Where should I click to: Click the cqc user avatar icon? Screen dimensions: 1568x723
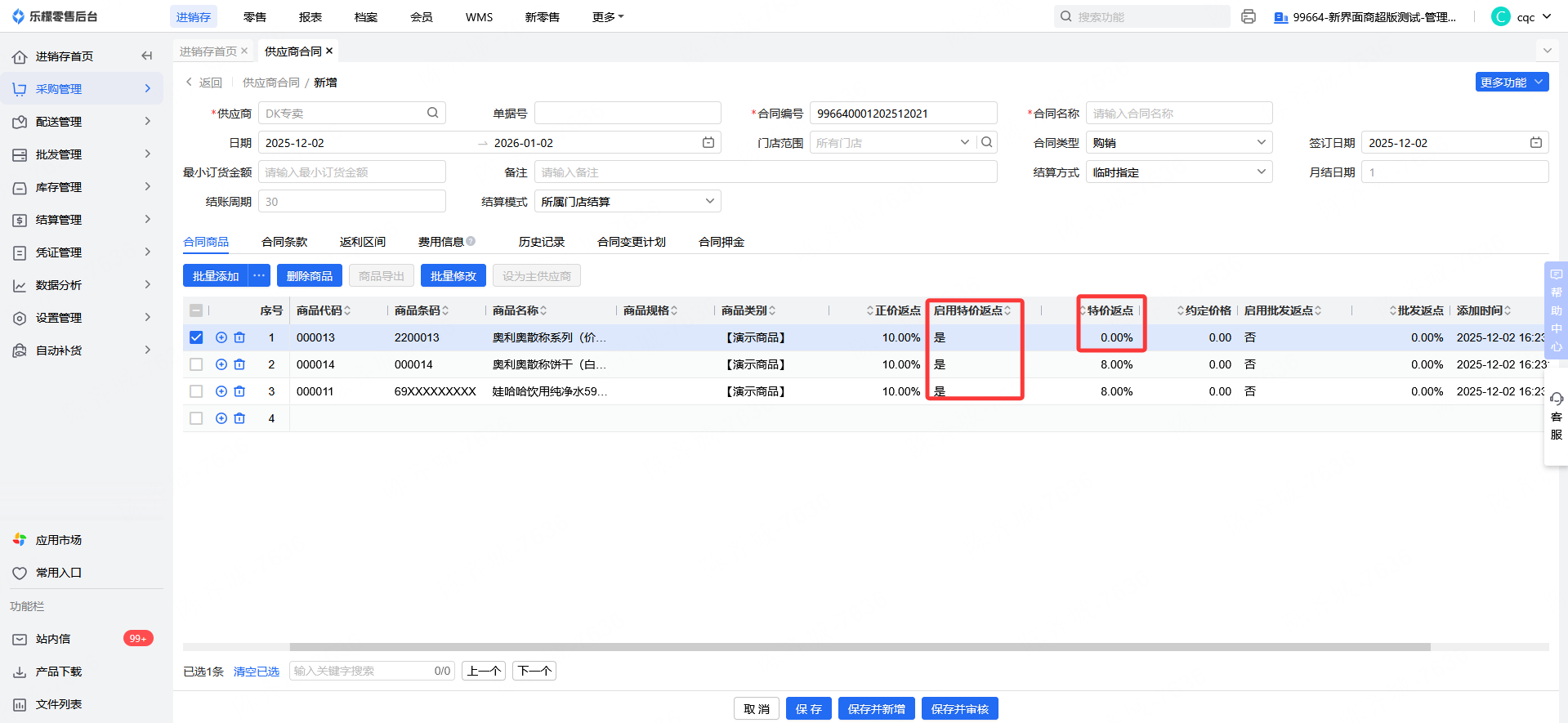pos(1501,16)
